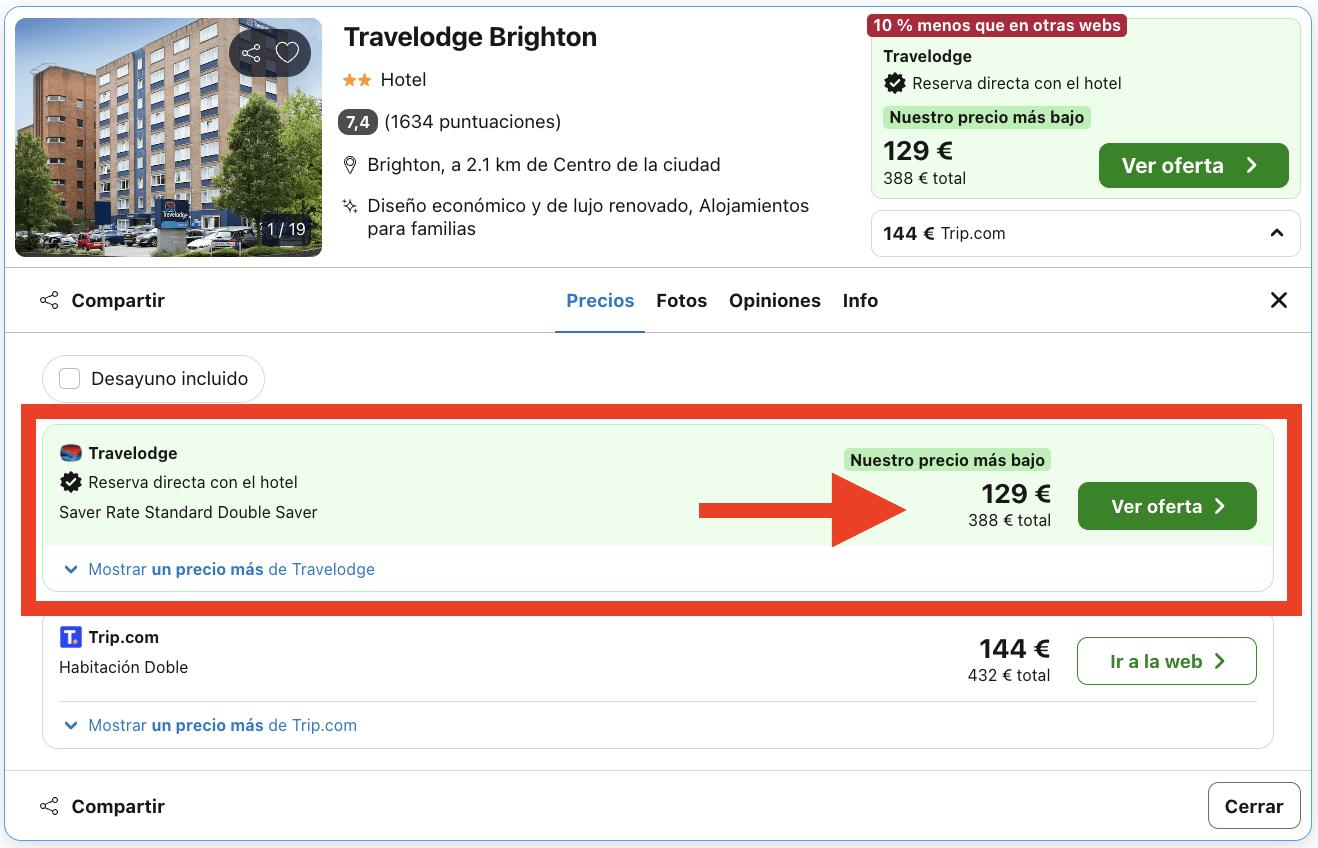This screenshot has height=848, width=1318.
Task: Save hotel with the heart icon
Action: point(288,53)
